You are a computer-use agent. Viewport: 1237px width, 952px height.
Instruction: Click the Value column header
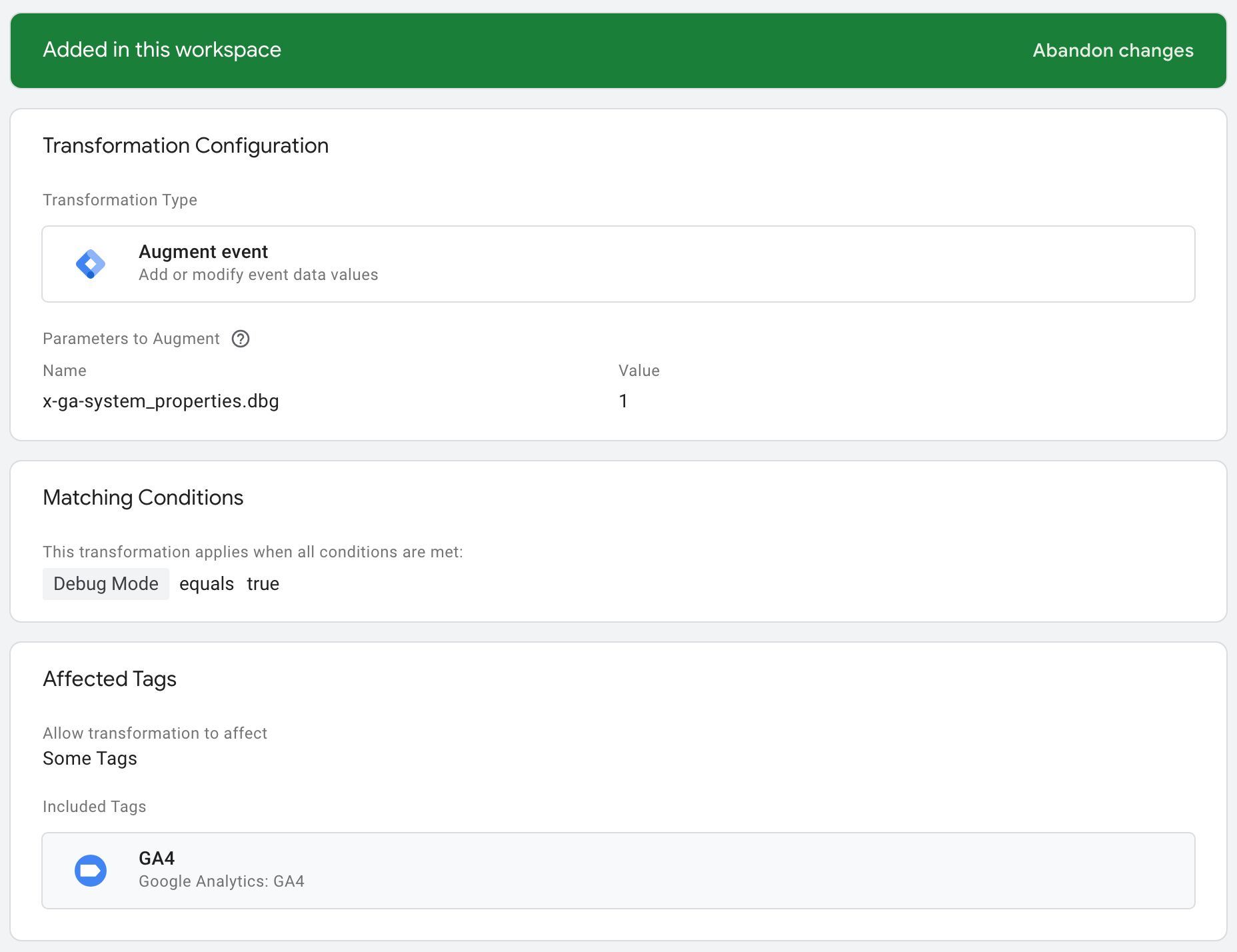pos(639,371)
